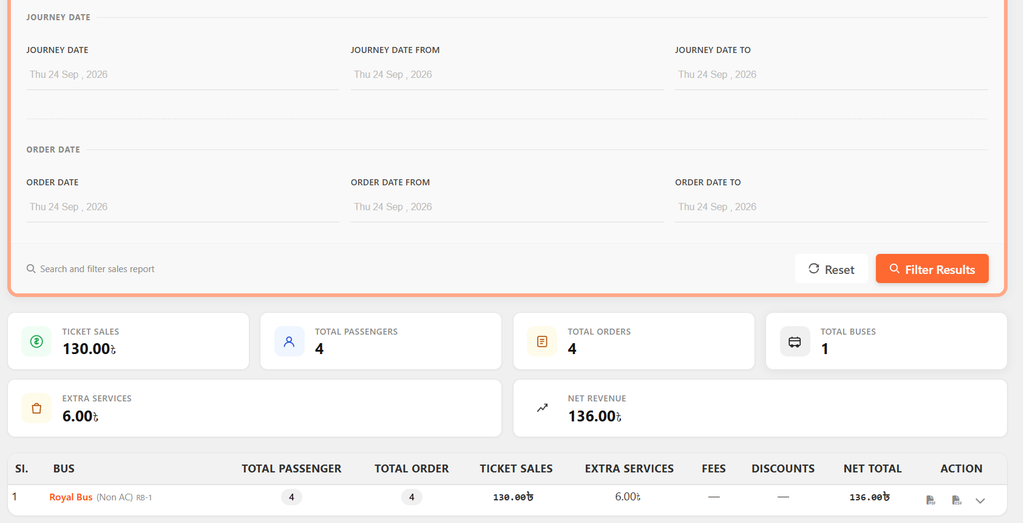Image resolution: width=1024 pixels, height=523 pixels.
Task: Apply filters with Filter Results button
Action: [x=932, y=269]
